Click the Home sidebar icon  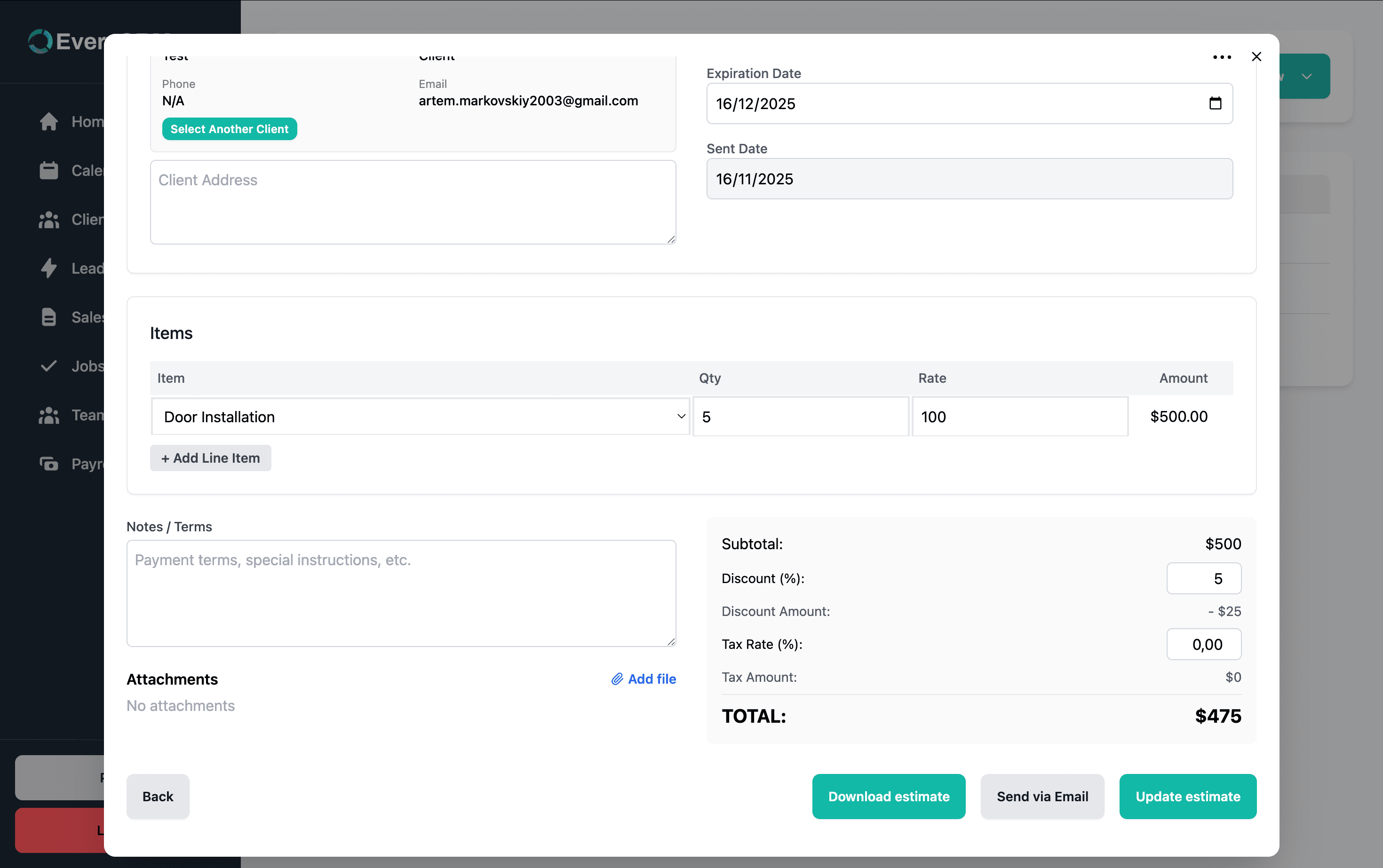pyautogui.click(x=49, y=122)
